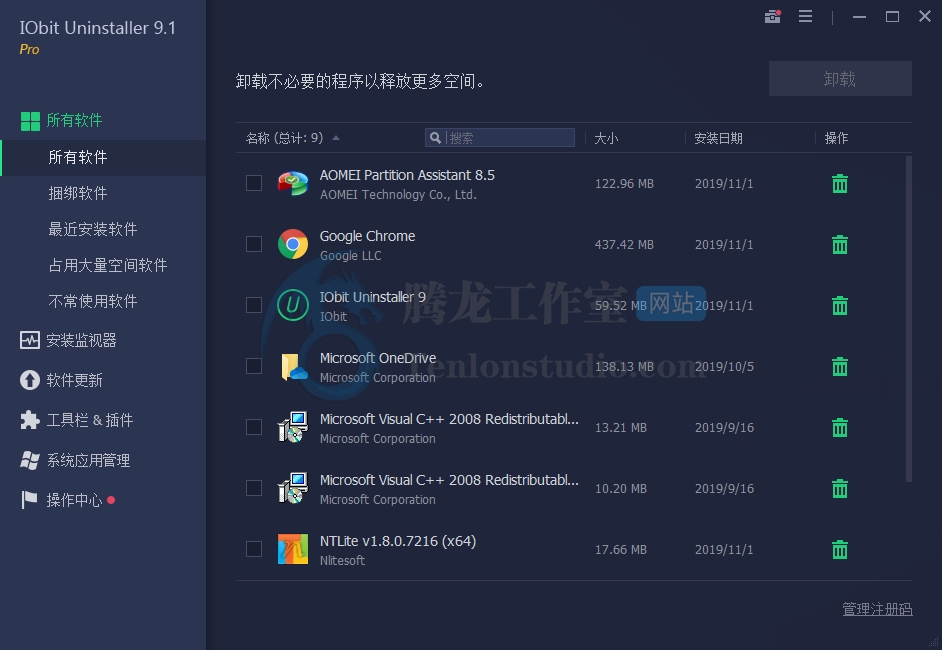Tick the checkbox for AOMEI Partition Assistant 8.5
This screenshot has height=650, width=942.
click(x=254, y=183)
